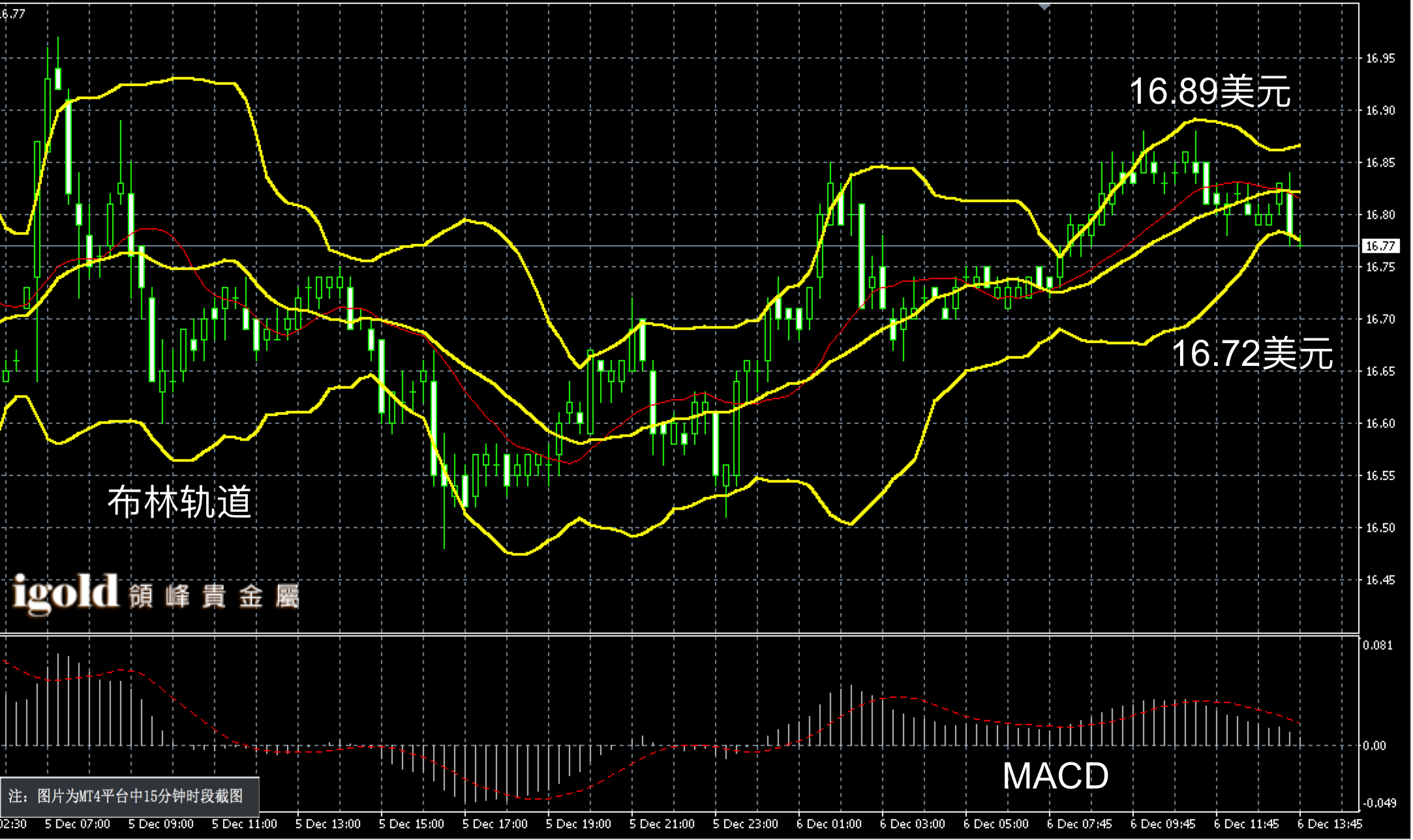
Task: Click the 0.00 MACD zero level label
Action: click(x=1374, y=746)
